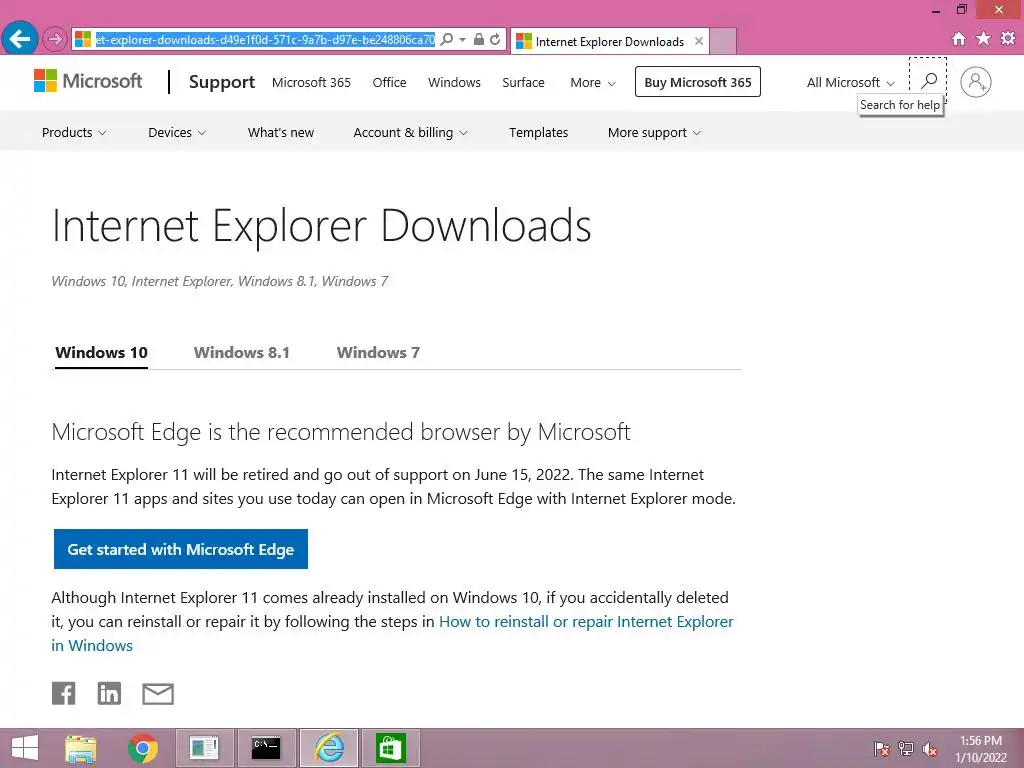Image resolution: width=1024 pixels, height=768 pixels.
Task: Open Favorites star icon
Action: click(983, 39)
